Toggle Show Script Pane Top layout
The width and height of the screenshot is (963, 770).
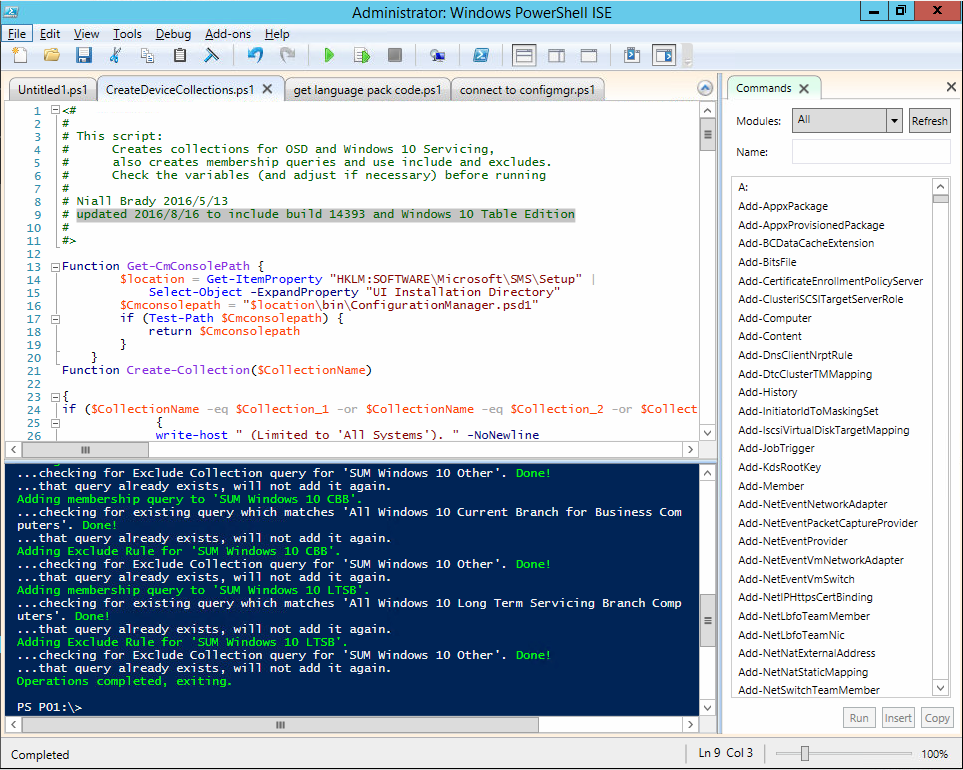(524, 56)
